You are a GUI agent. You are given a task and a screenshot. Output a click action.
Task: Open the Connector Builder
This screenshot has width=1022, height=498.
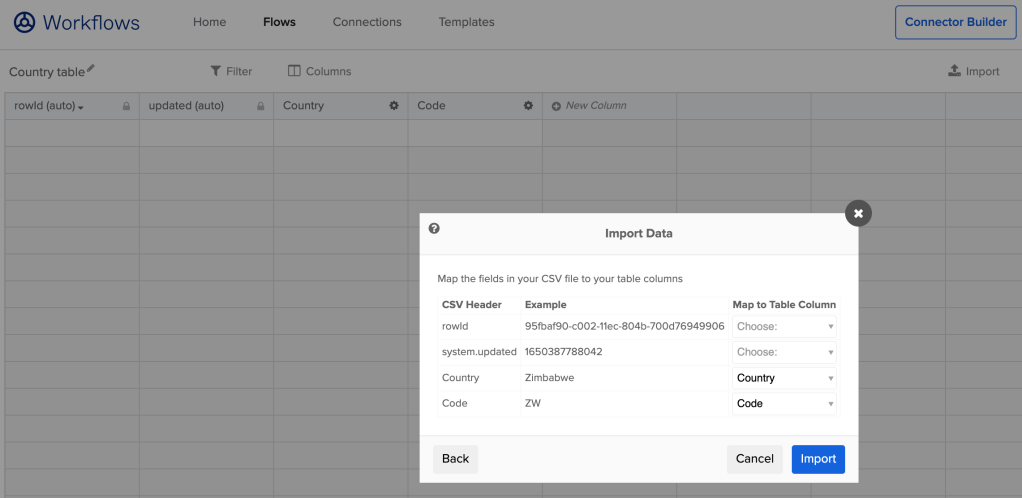[955, 22]
